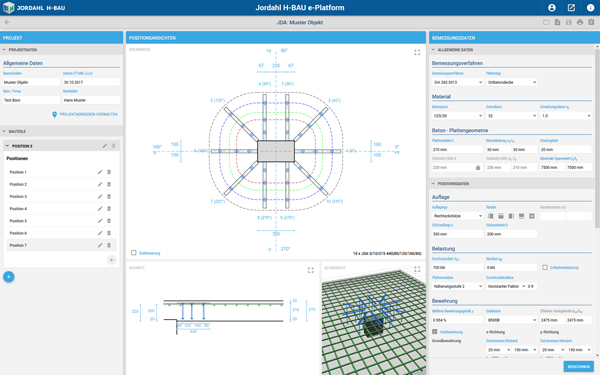Collapse the Allgemeine Daten section
Screen dimensions: 600x375
434,50
